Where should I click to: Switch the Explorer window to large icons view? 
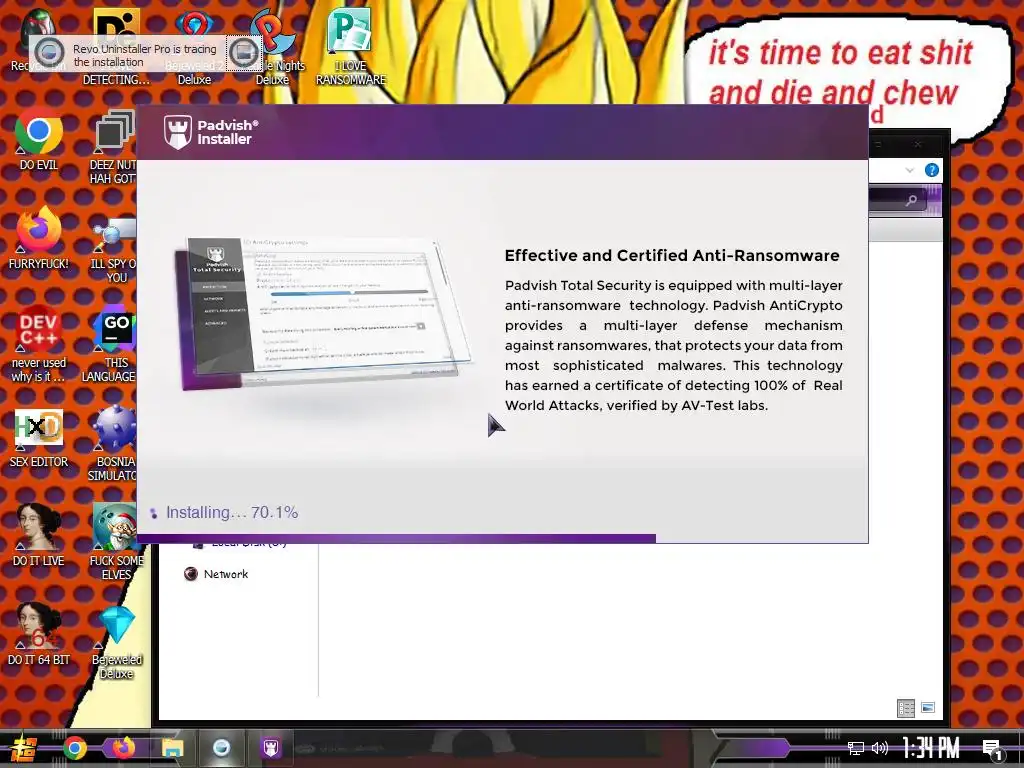[928, 707]
